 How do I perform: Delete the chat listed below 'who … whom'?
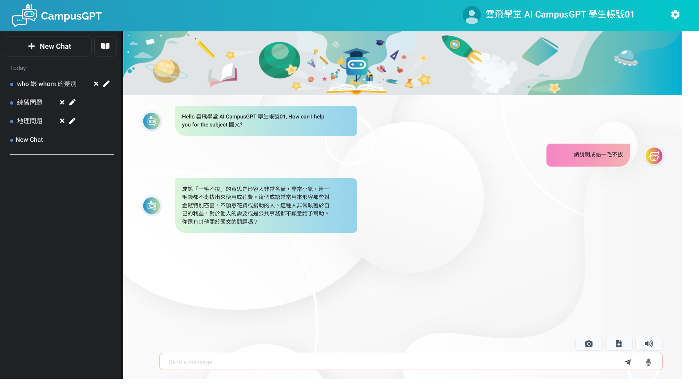click(62, 103)
